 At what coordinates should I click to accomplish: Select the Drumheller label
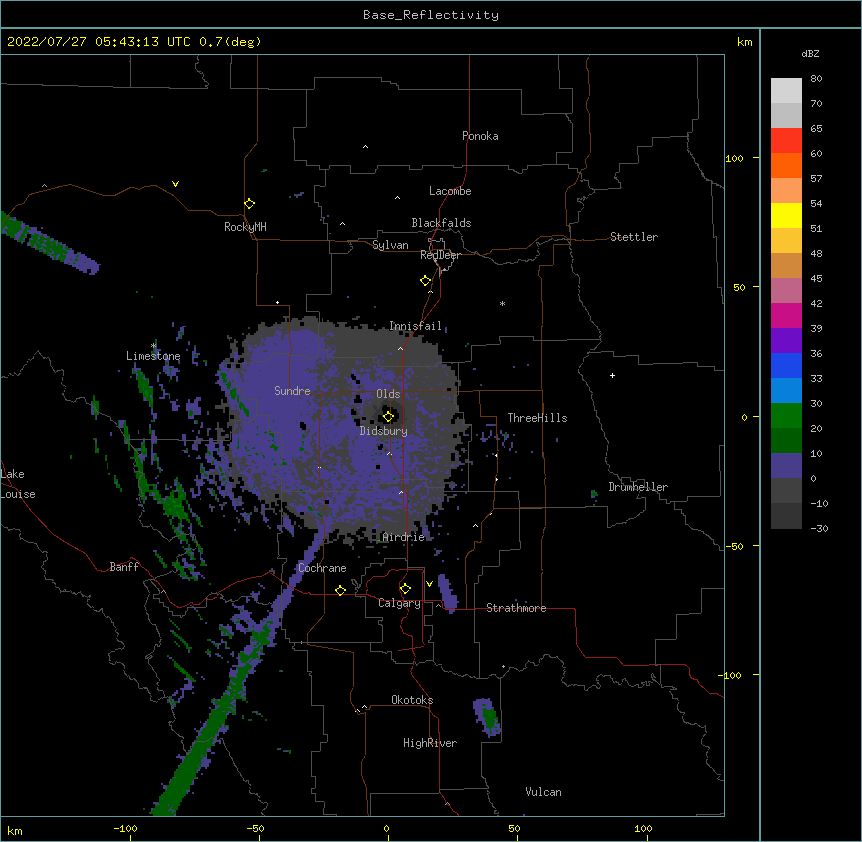(638, 487)
